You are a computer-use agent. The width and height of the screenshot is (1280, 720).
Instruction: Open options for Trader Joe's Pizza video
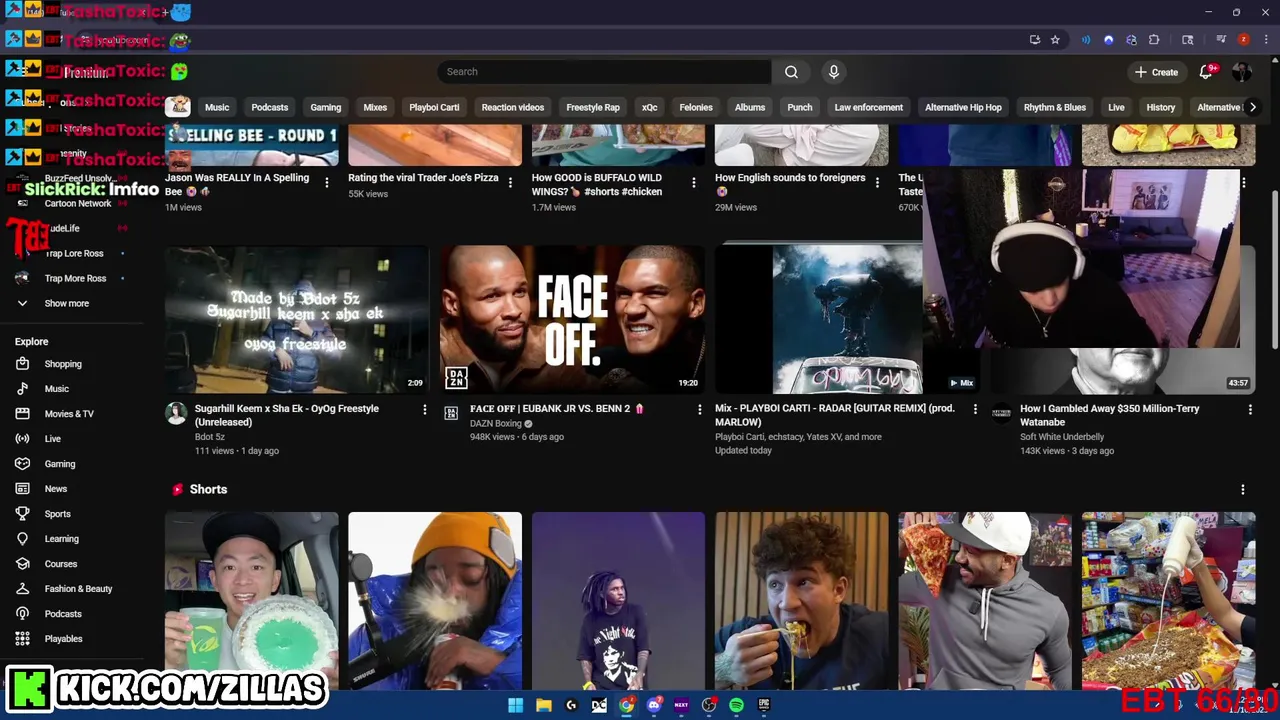[x=510, y=182]
